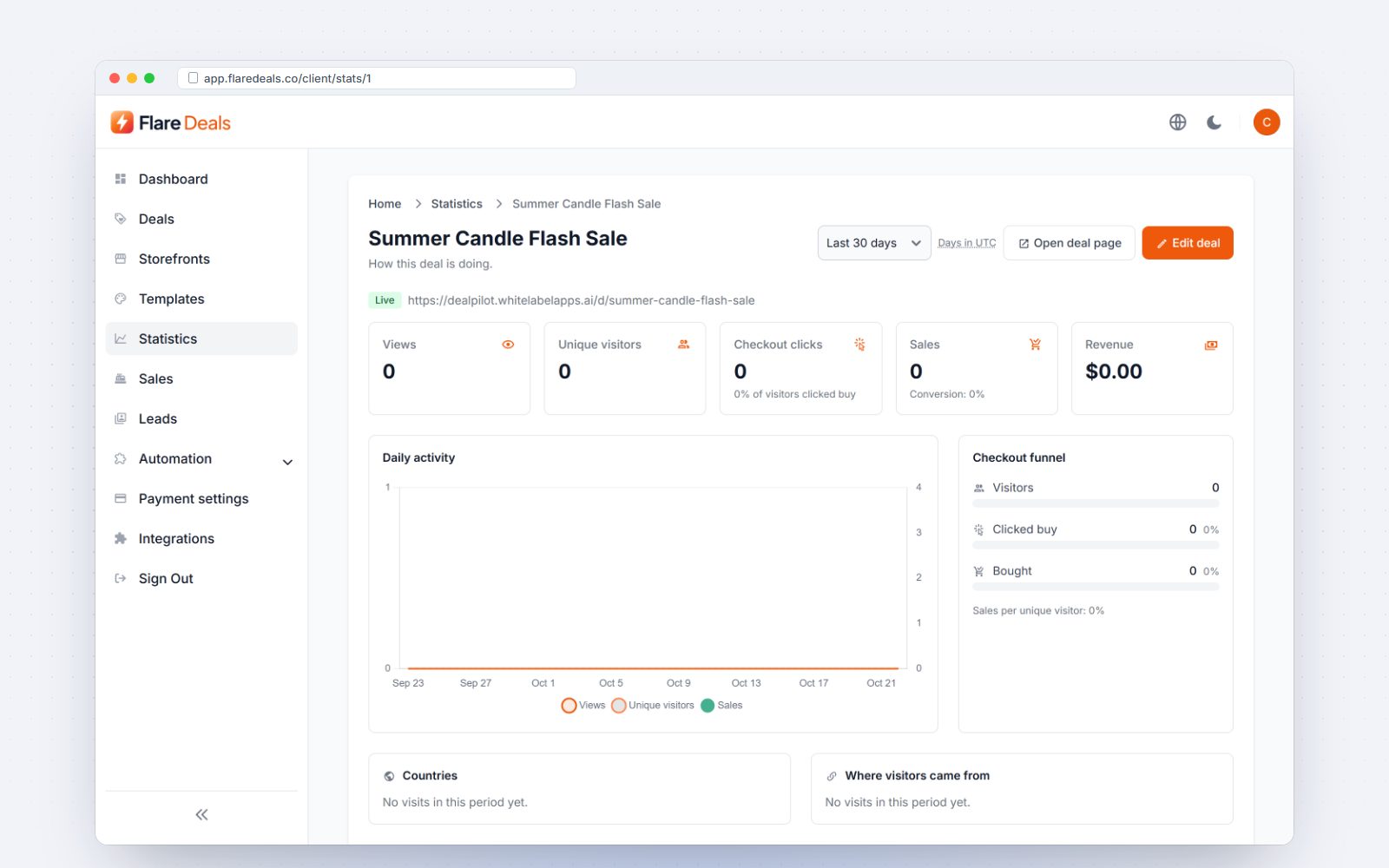
Task: Click the Leads sidebar icon
Action: click(x=121, y=418)
